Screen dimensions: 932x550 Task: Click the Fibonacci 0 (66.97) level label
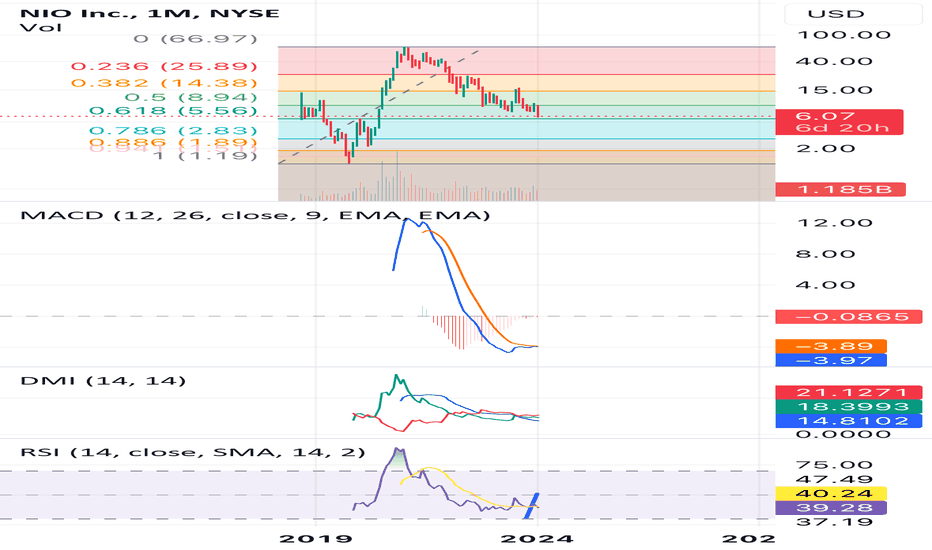pyautogui.click(x=196, y=39)
